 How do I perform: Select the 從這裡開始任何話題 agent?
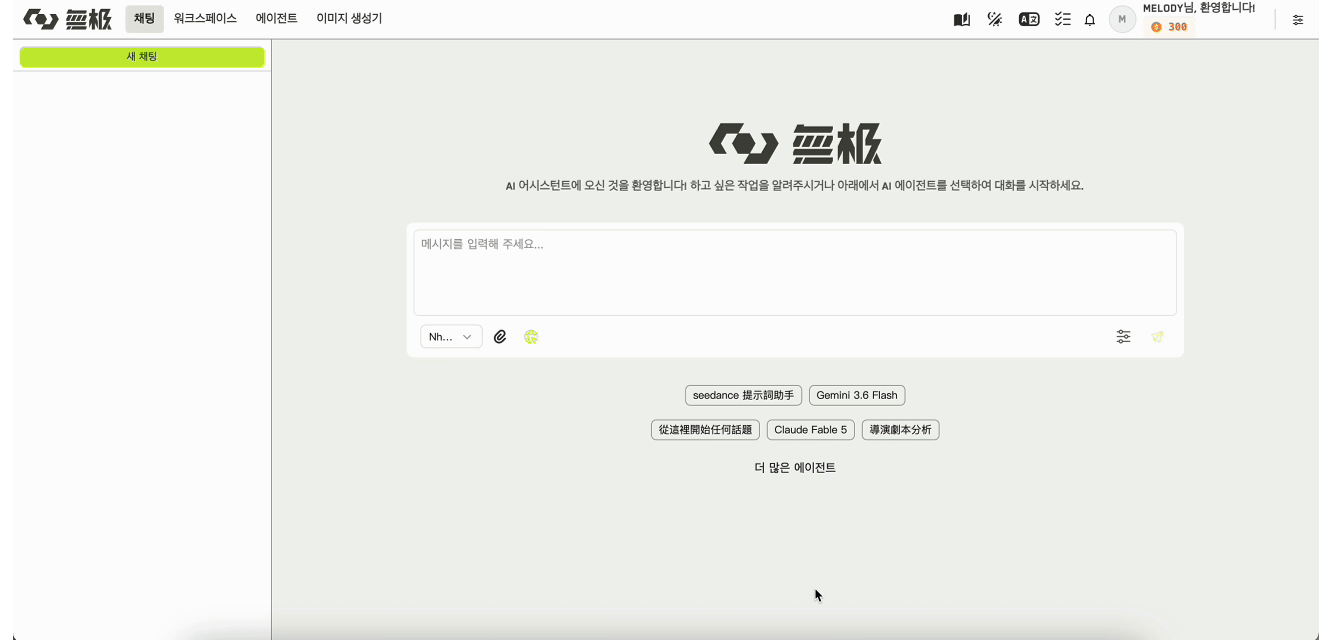click(x=705, y=430)
